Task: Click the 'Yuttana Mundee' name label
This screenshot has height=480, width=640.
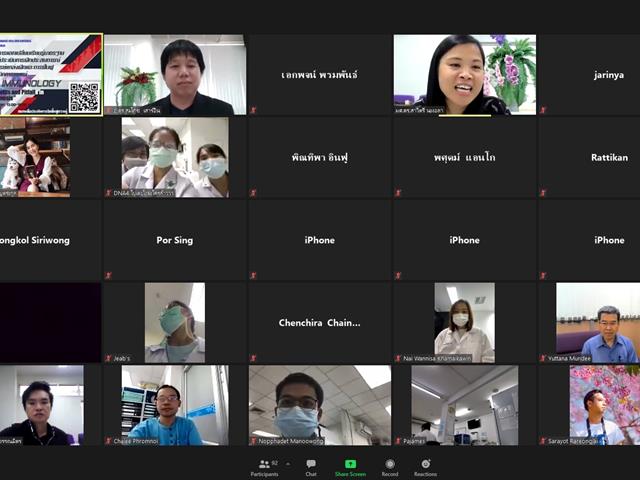Action: 569,358
